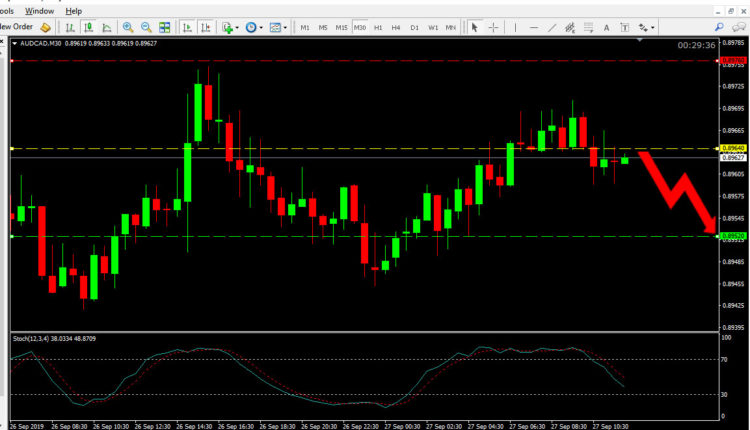Open the arrows objects tool
Viewport: 750px width, 430px height.
643,28
